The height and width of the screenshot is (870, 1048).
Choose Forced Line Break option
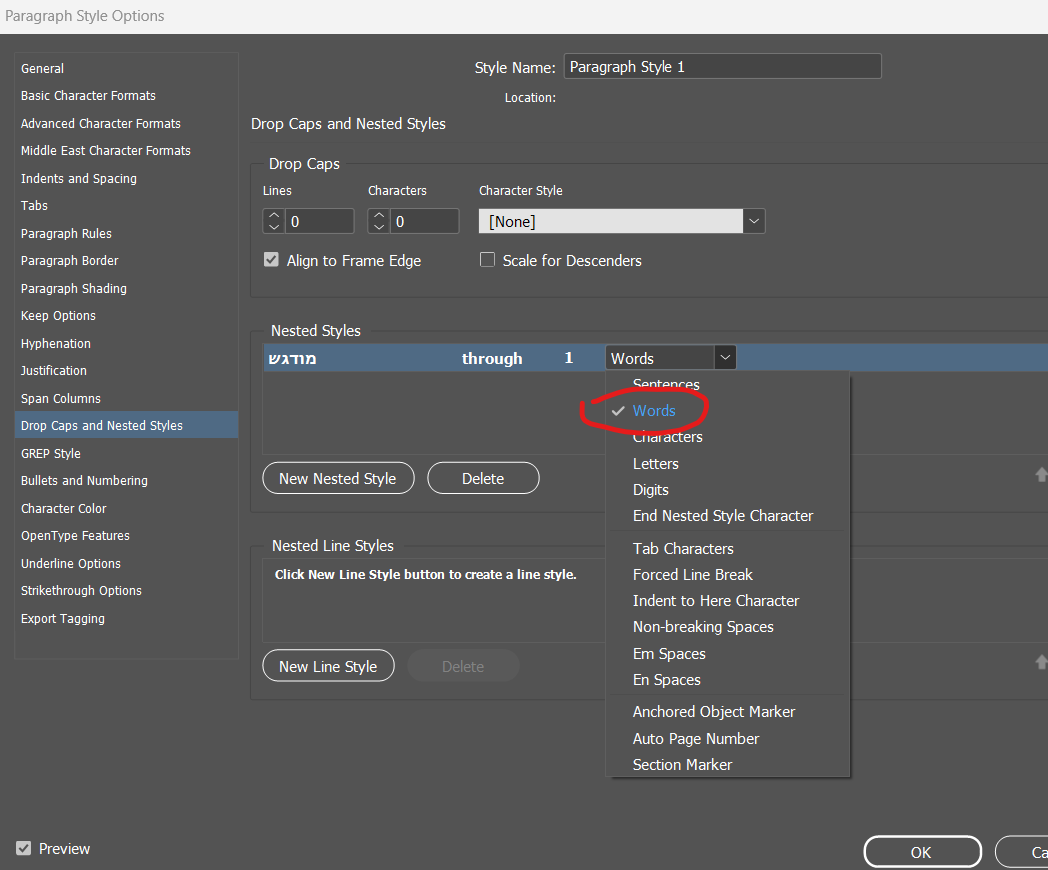692,575
